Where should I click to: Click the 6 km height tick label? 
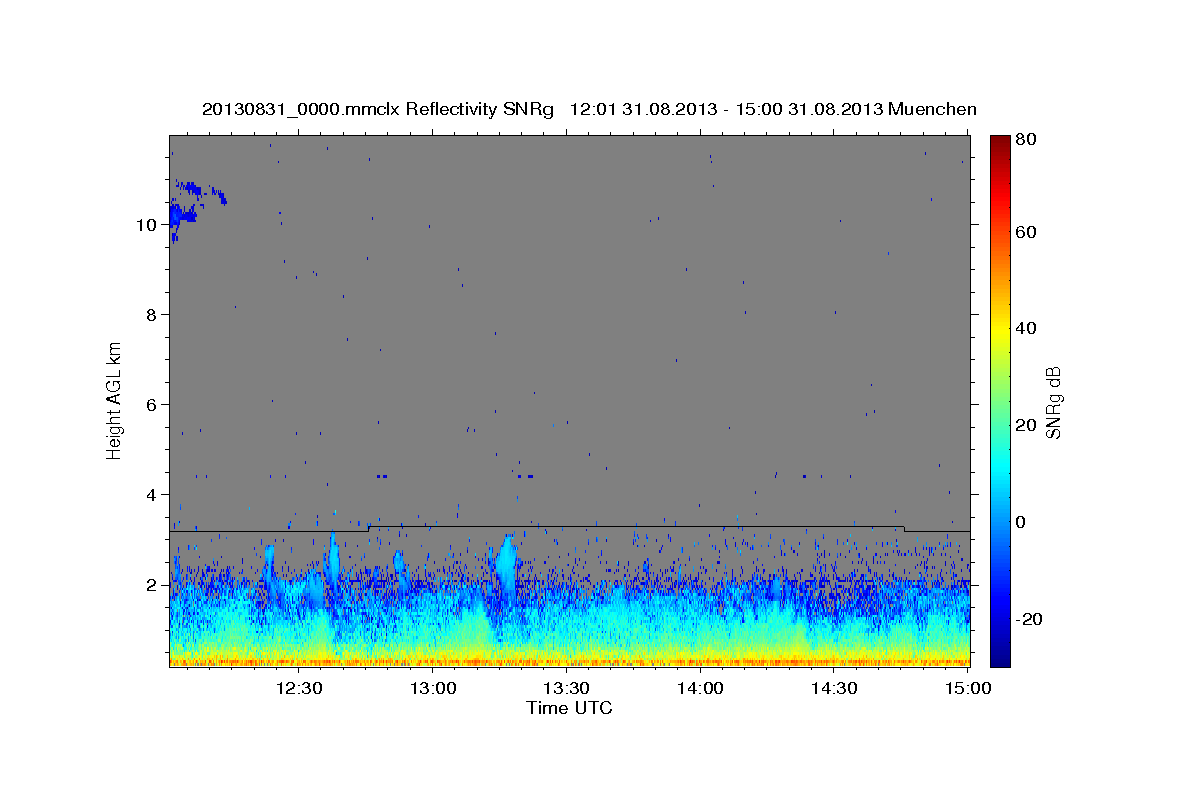[x=150, y=405]
